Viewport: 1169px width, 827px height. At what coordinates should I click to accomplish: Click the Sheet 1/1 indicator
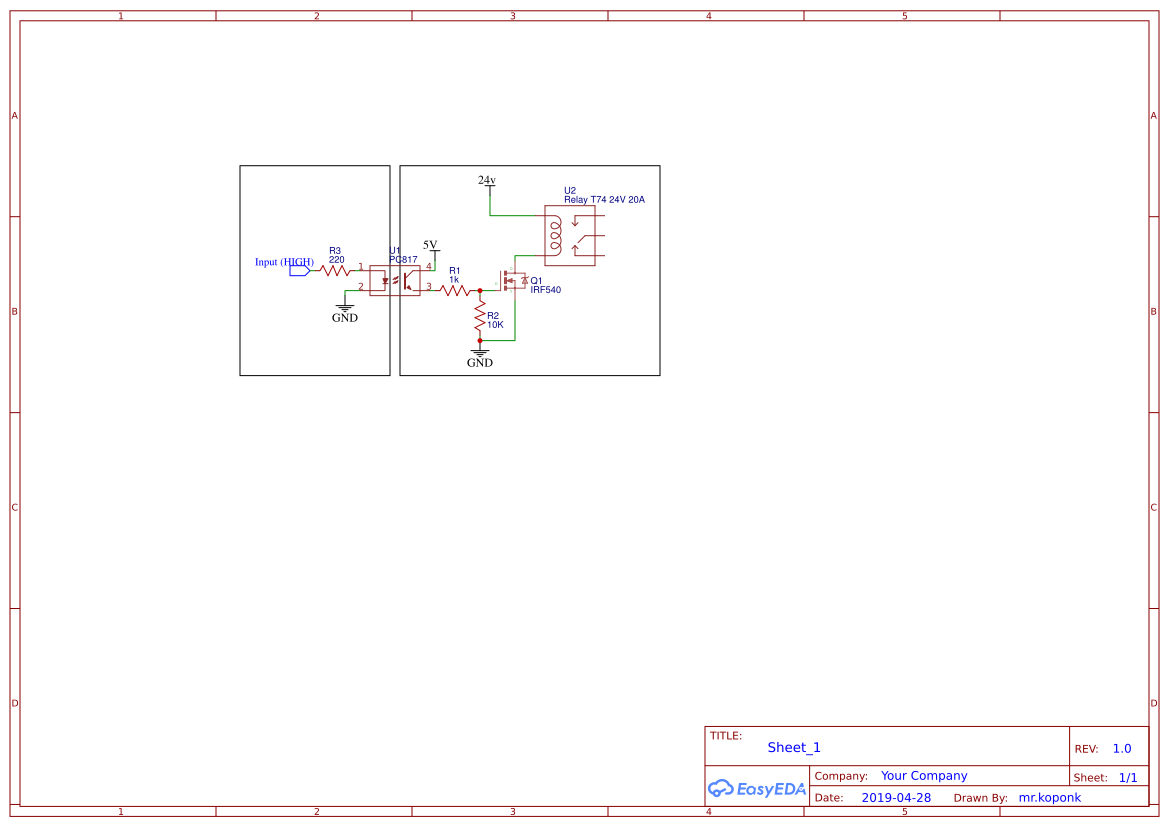tap(1127, 777)
